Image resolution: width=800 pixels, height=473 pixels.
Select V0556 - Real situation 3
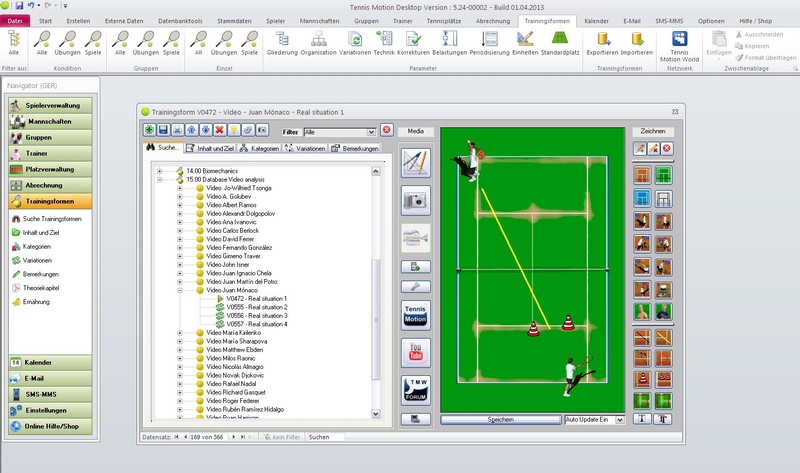(257, 315)
